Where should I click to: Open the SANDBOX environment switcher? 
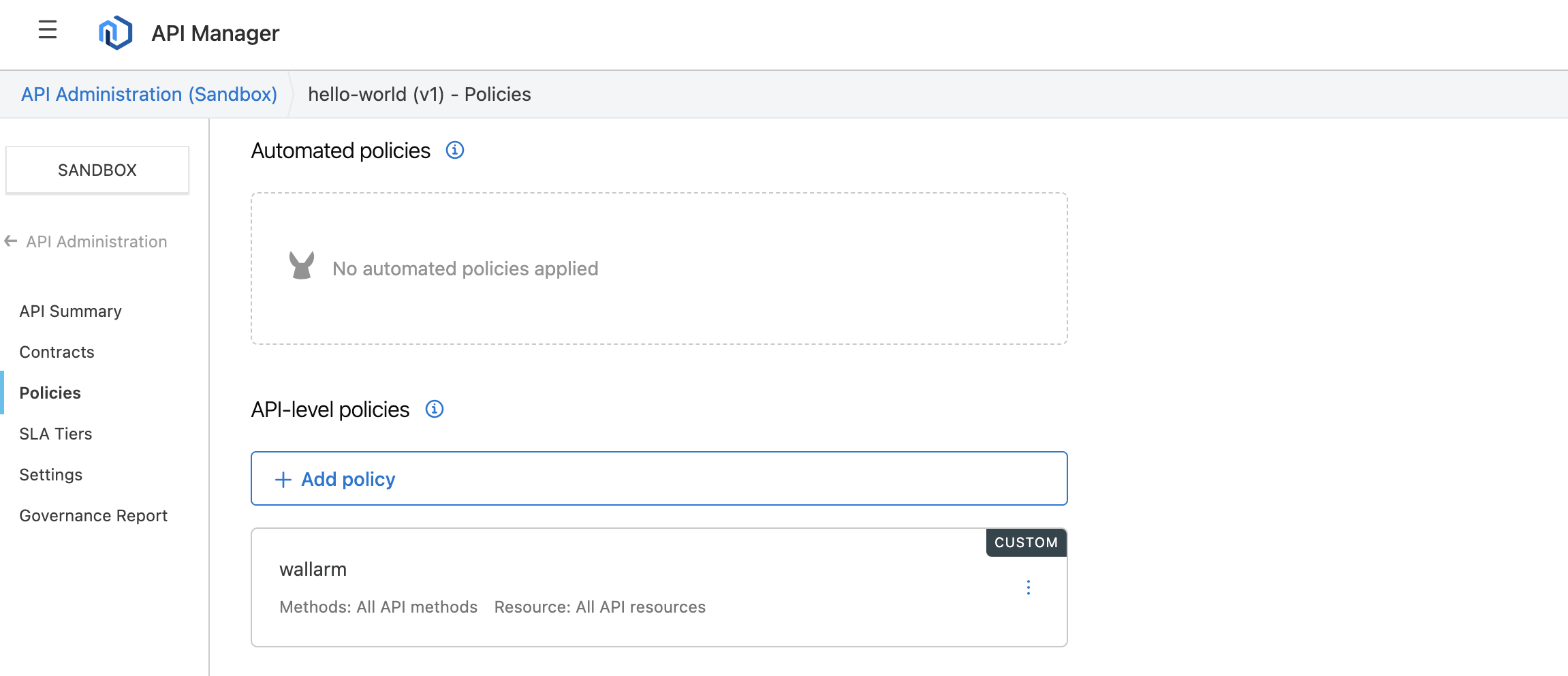(97, 170)
